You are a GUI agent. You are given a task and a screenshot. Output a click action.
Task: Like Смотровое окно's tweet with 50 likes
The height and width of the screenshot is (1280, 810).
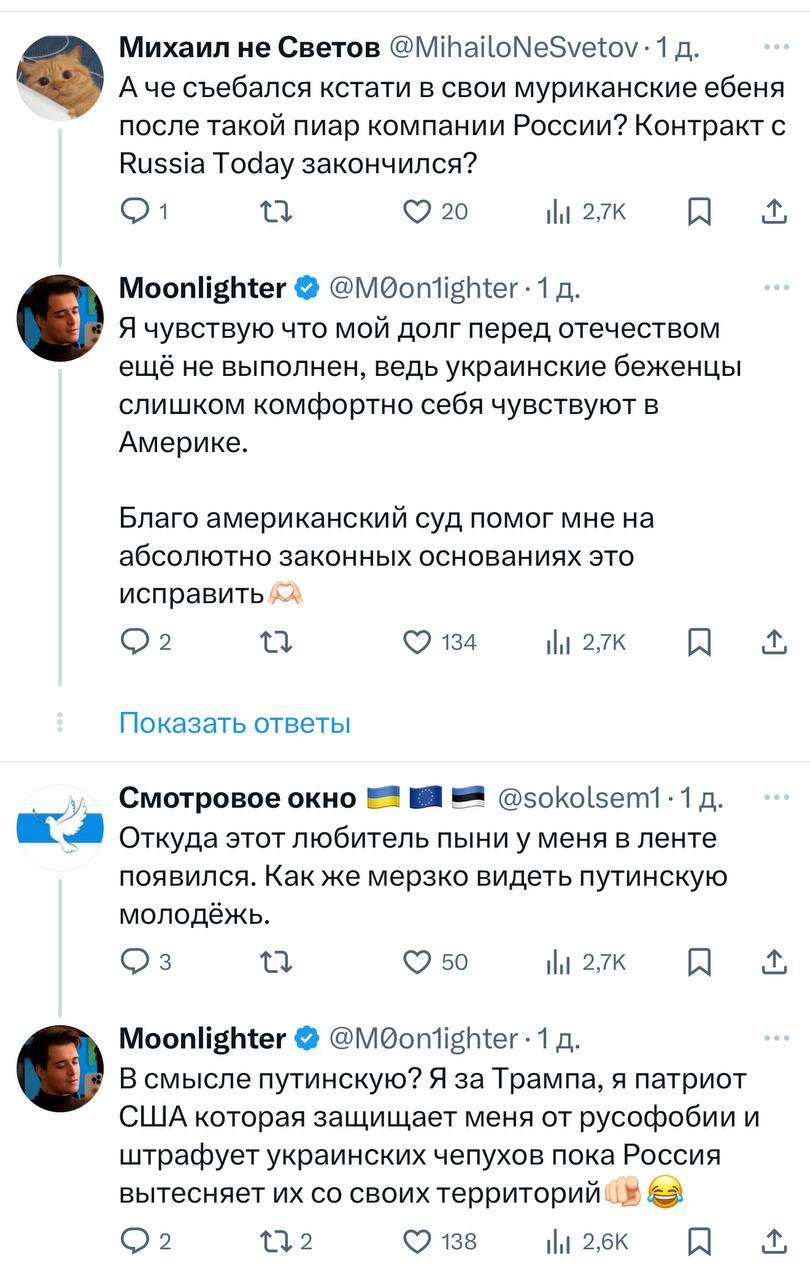click(418, 962)
